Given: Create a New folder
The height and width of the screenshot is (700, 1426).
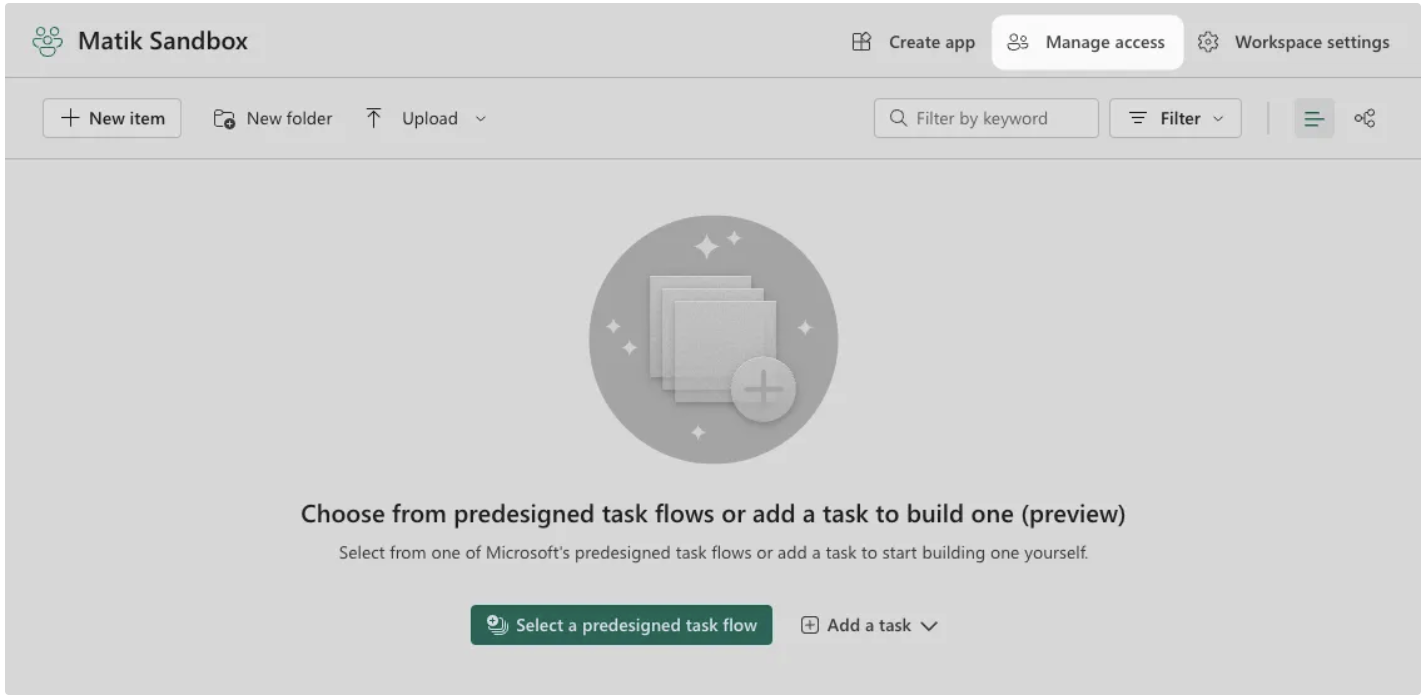Looking at the screenshot, I should coord(273,118).
